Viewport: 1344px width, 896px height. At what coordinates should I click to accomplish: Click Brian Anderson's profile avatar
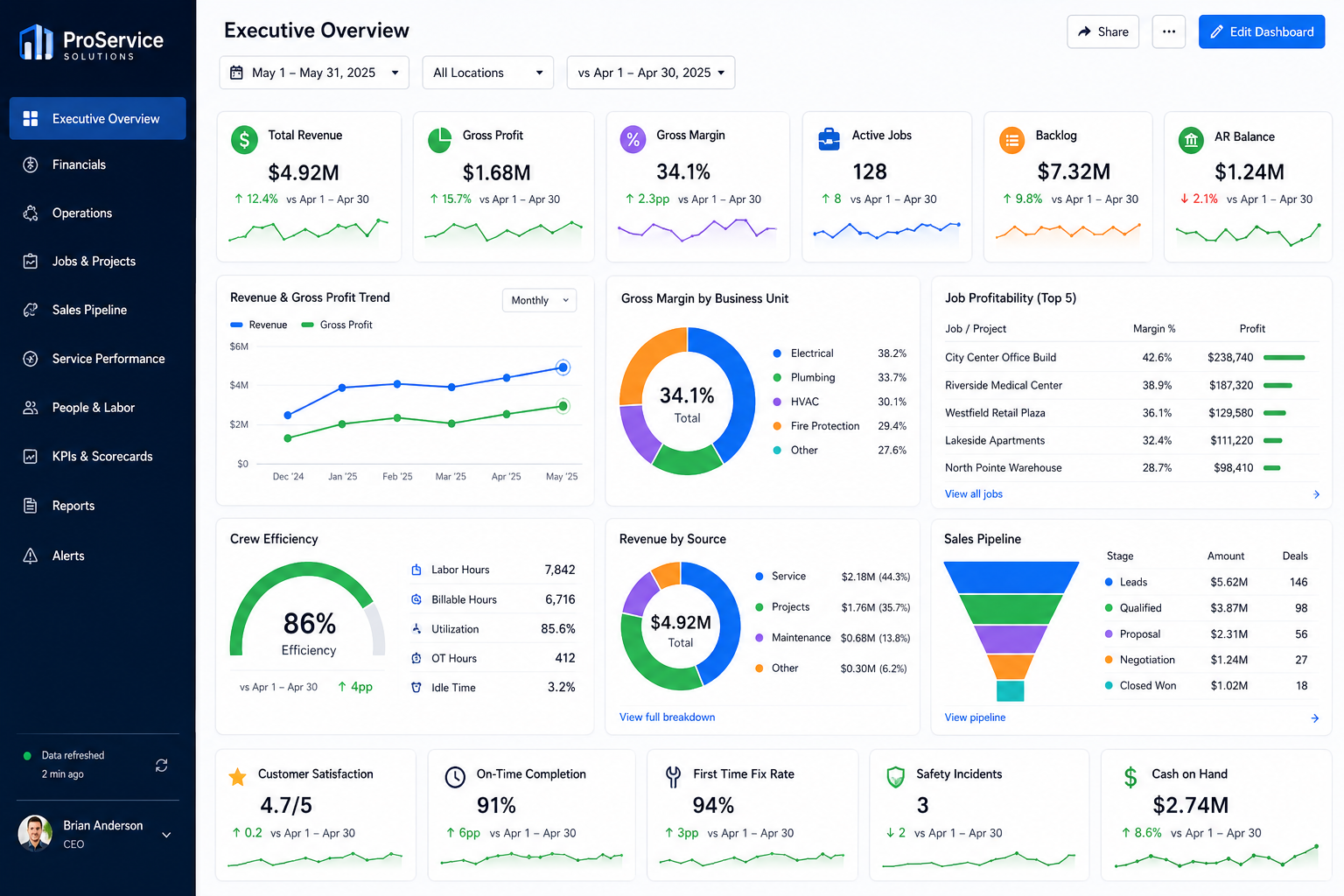(35, 833)
